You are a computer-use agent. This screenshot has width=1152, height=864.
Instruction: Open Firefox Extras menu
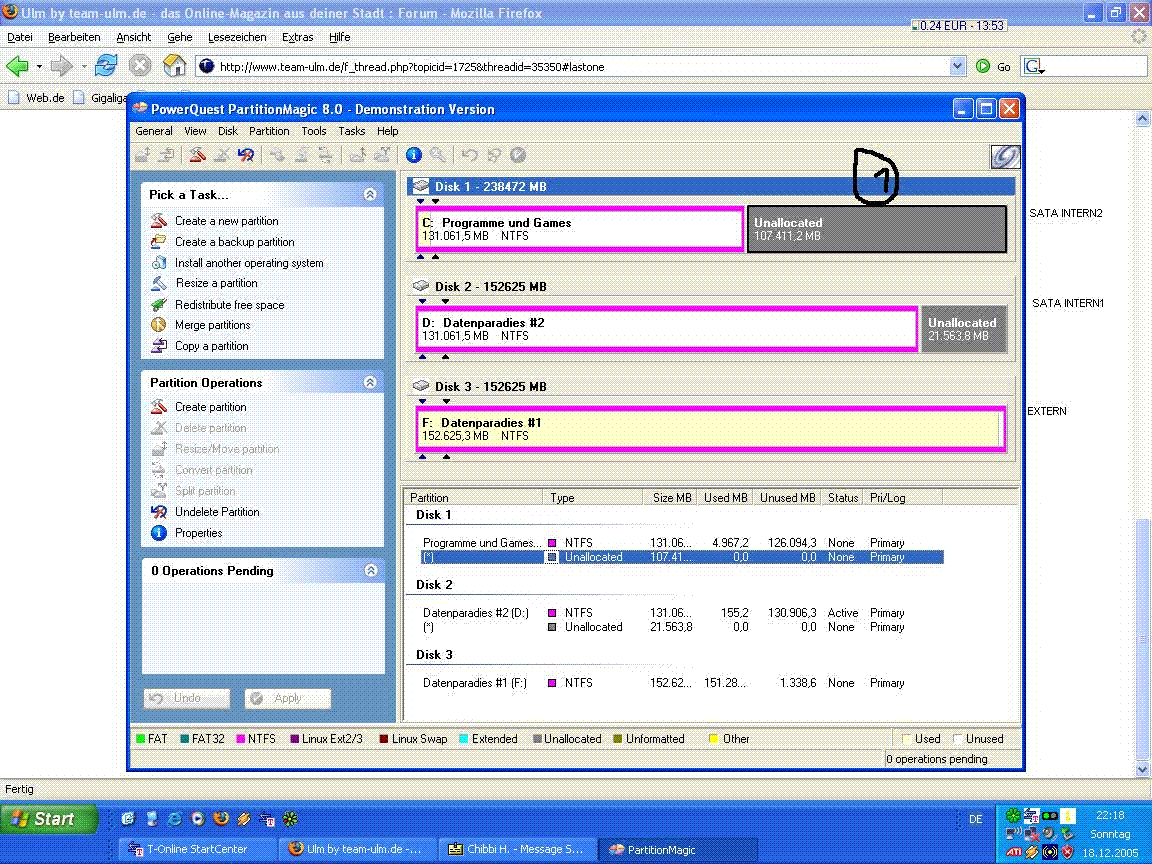pos(297,37)
